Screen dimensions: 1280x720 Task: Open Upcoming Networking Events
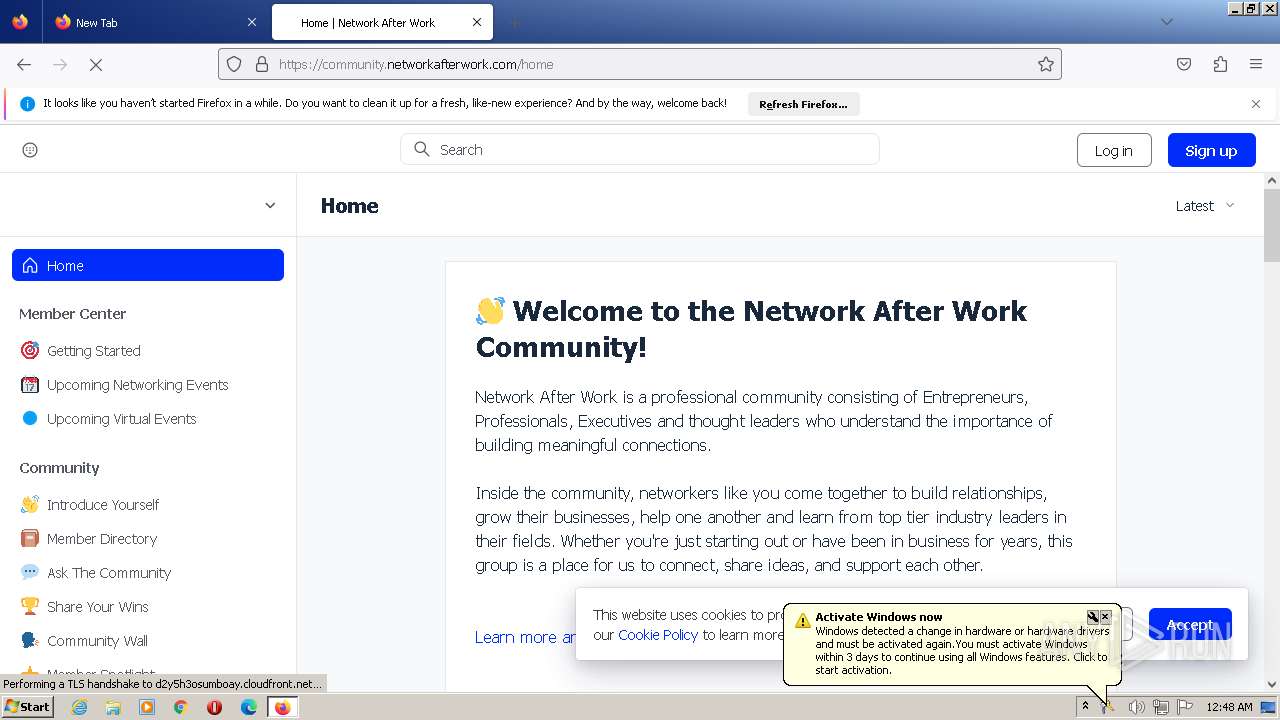tap(138, 385)
